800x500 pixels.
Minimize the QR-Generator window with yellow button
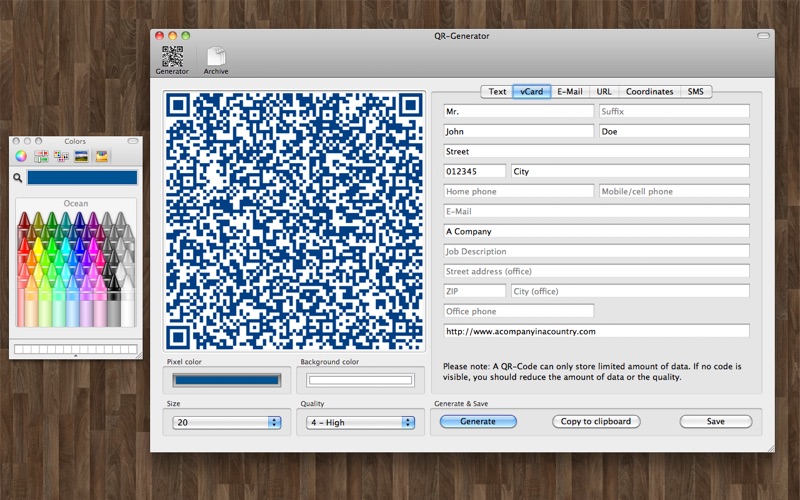point(172,36)
